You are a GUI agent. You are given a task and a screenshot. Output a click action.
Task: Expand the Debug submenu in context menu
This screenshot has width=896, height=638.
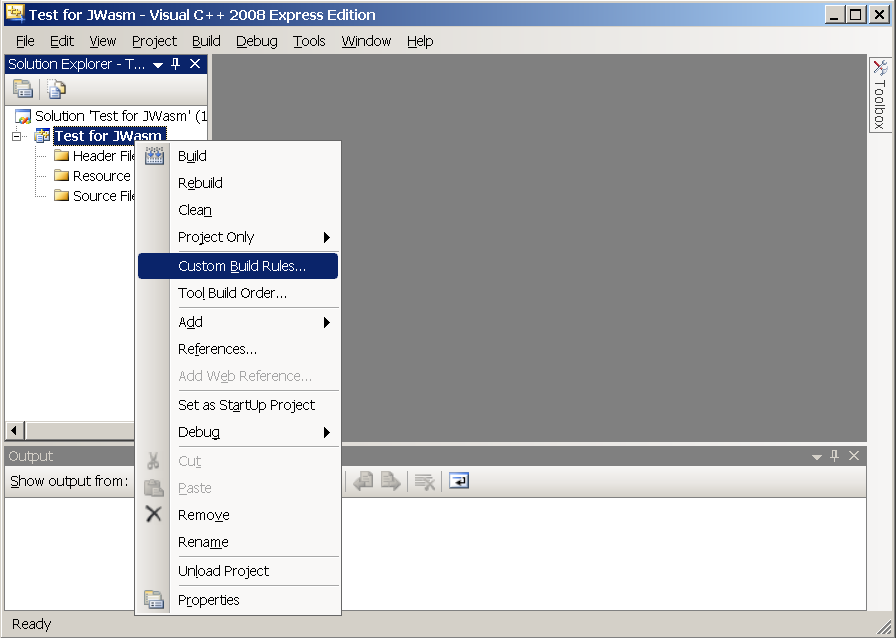(326, 432)
